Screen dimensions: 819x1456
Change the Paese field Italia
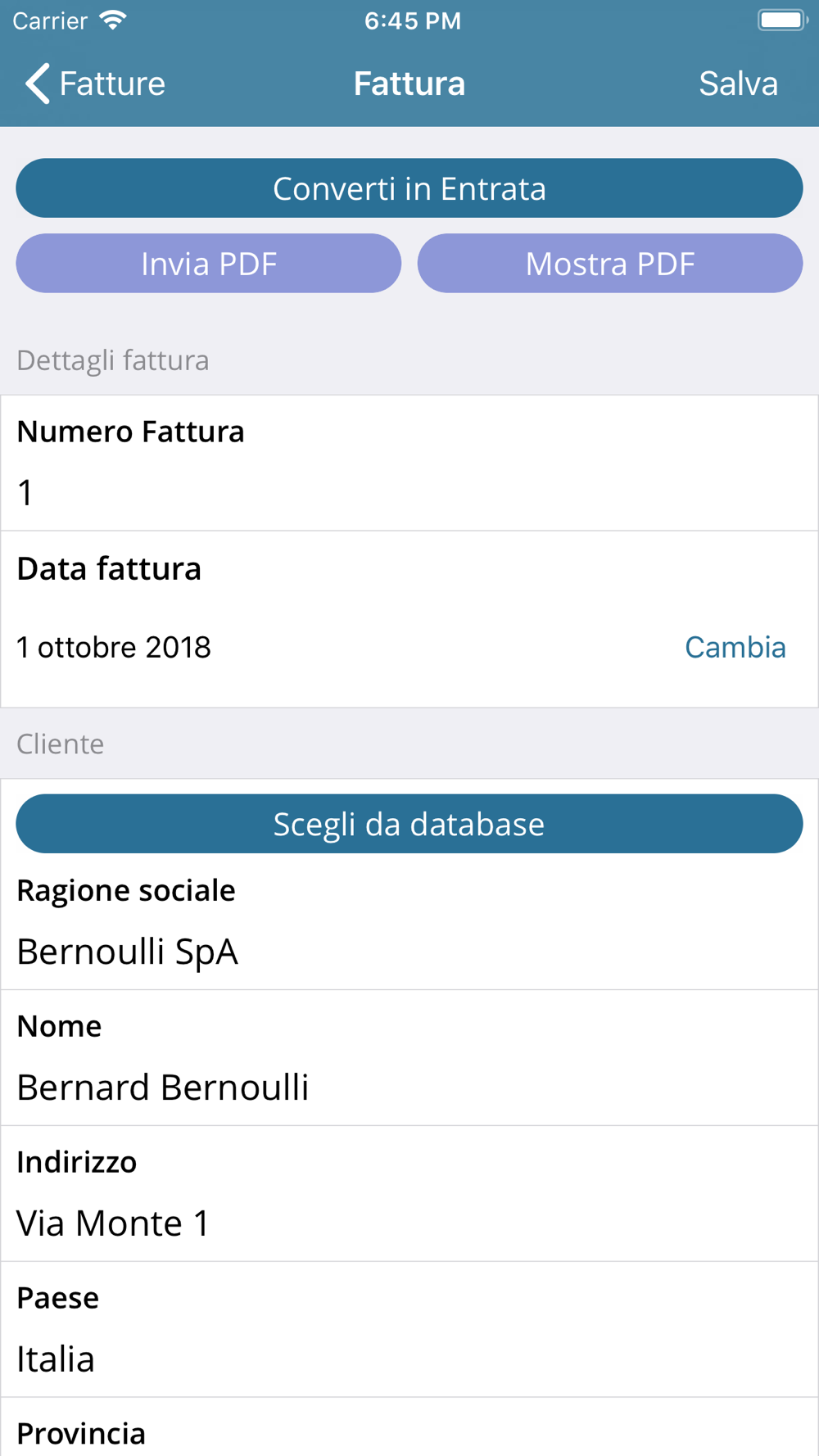coord(409,1359)
